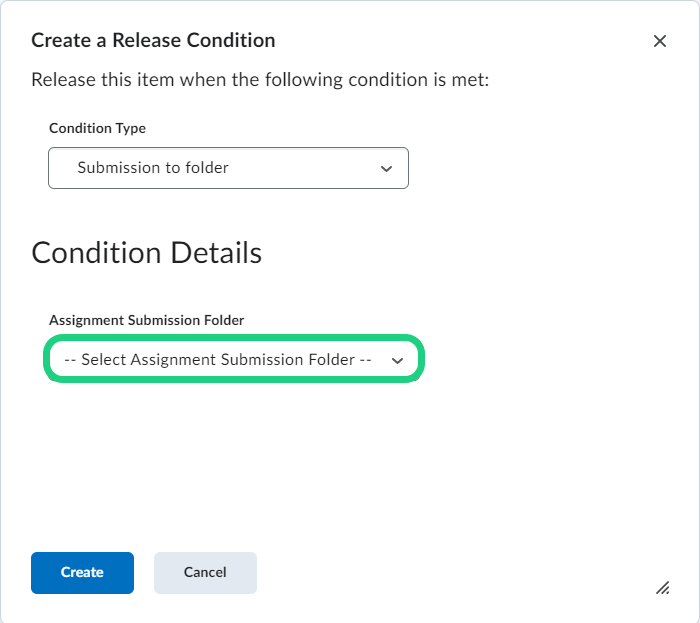The width and height of the screenshot is (700, 623).
Task: Click the "Release this item when" instruction text
Action: pos(260,79)
